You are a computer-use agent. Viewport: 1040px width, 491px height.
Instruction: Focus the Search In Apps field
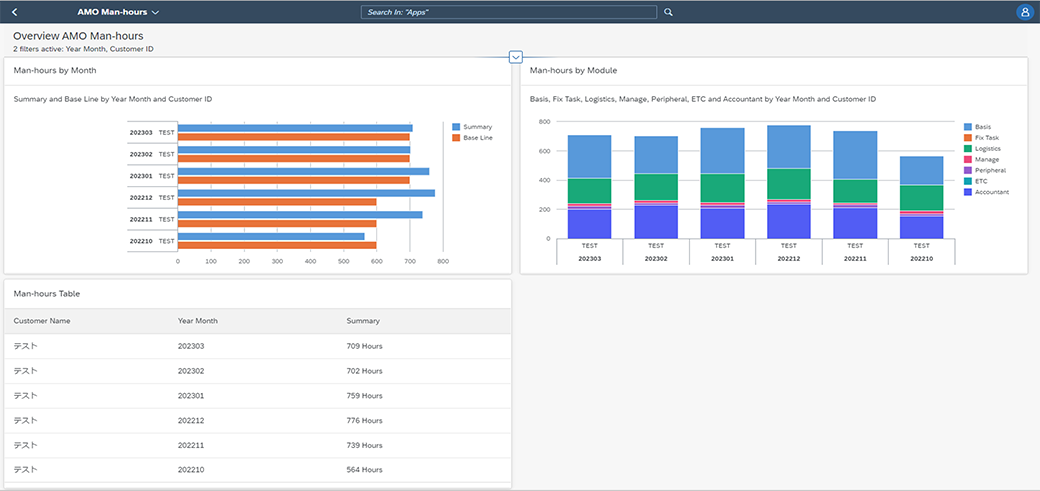click(x=509, y=12)
